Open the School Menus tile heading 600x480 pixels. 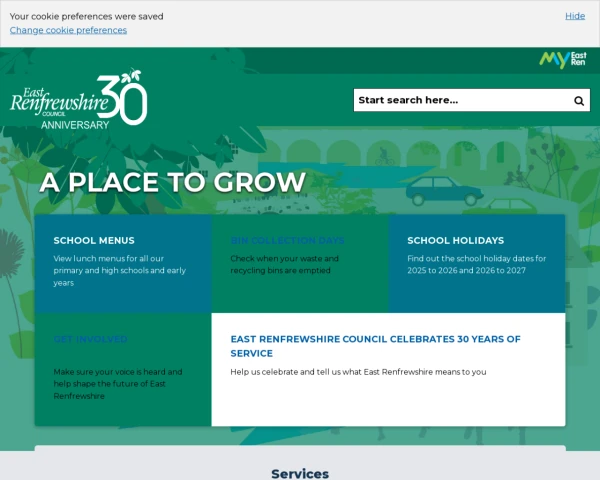point(94,240)
